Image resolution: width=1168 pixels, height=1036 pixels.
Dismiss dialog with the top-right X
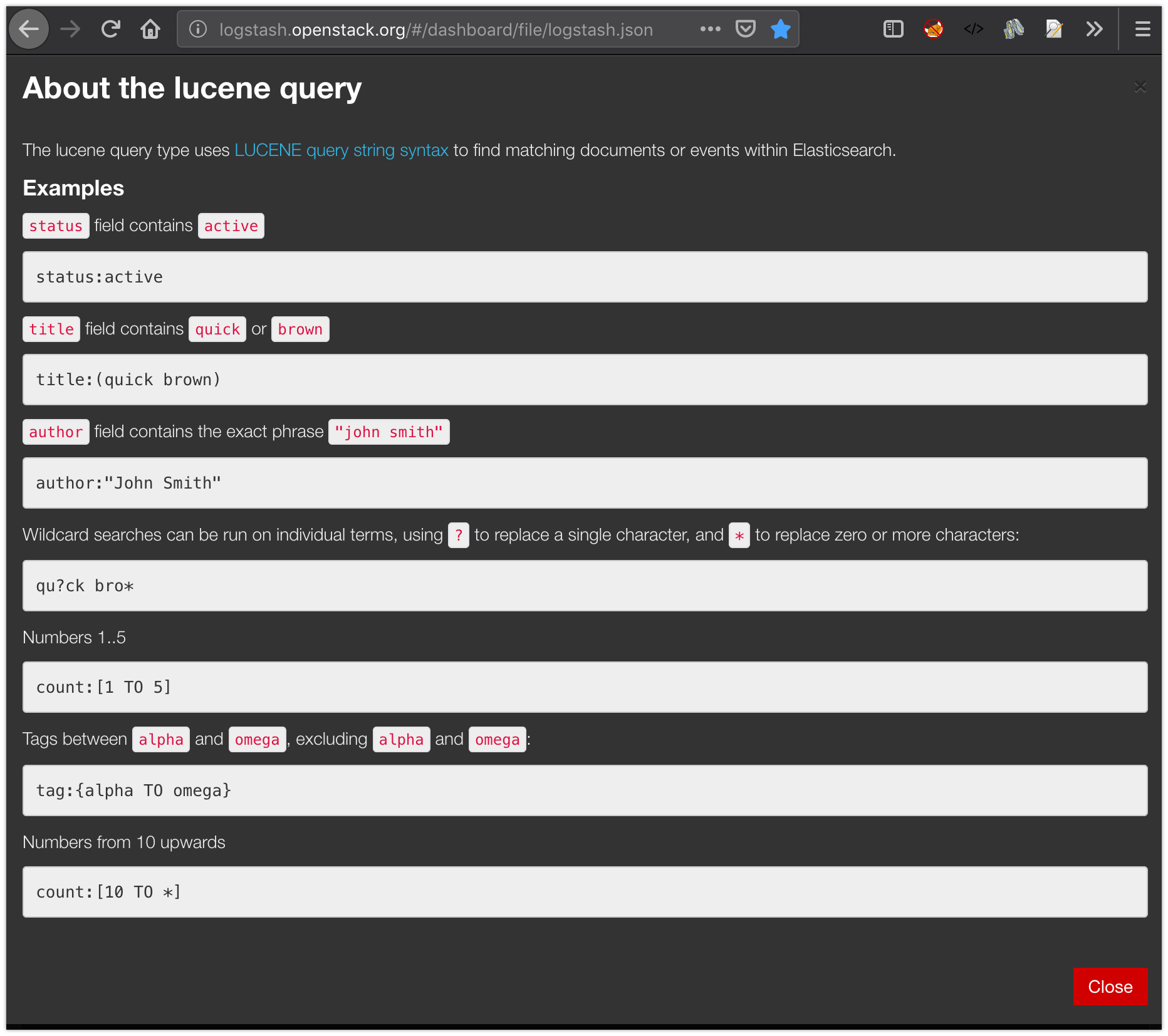tap(1140, 87)
